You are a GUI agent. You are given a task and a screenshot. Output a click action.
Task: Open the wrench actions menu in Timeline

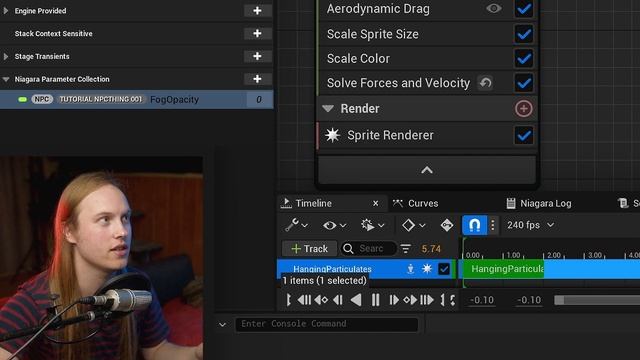pyautogui.click(x=296, y=225)
